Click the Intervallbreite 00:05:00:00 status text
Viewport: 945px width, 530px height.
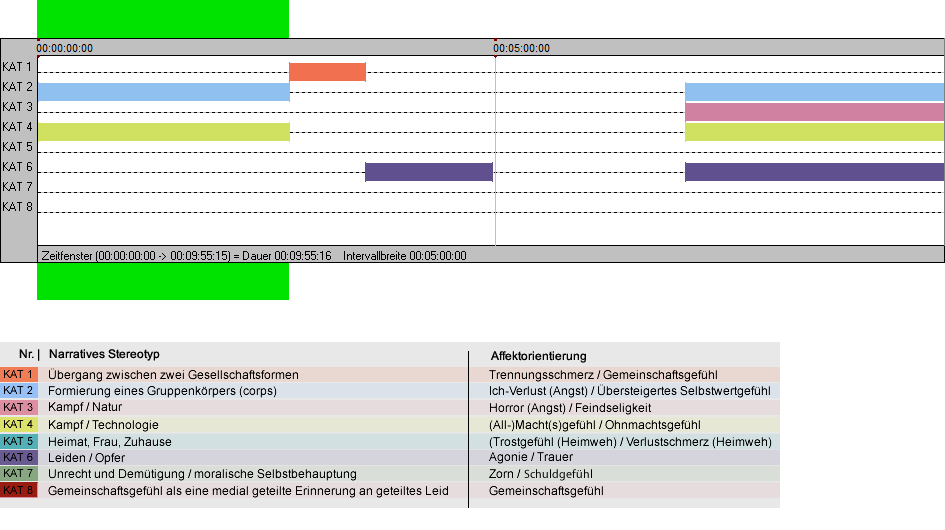(x=404, y=256)
